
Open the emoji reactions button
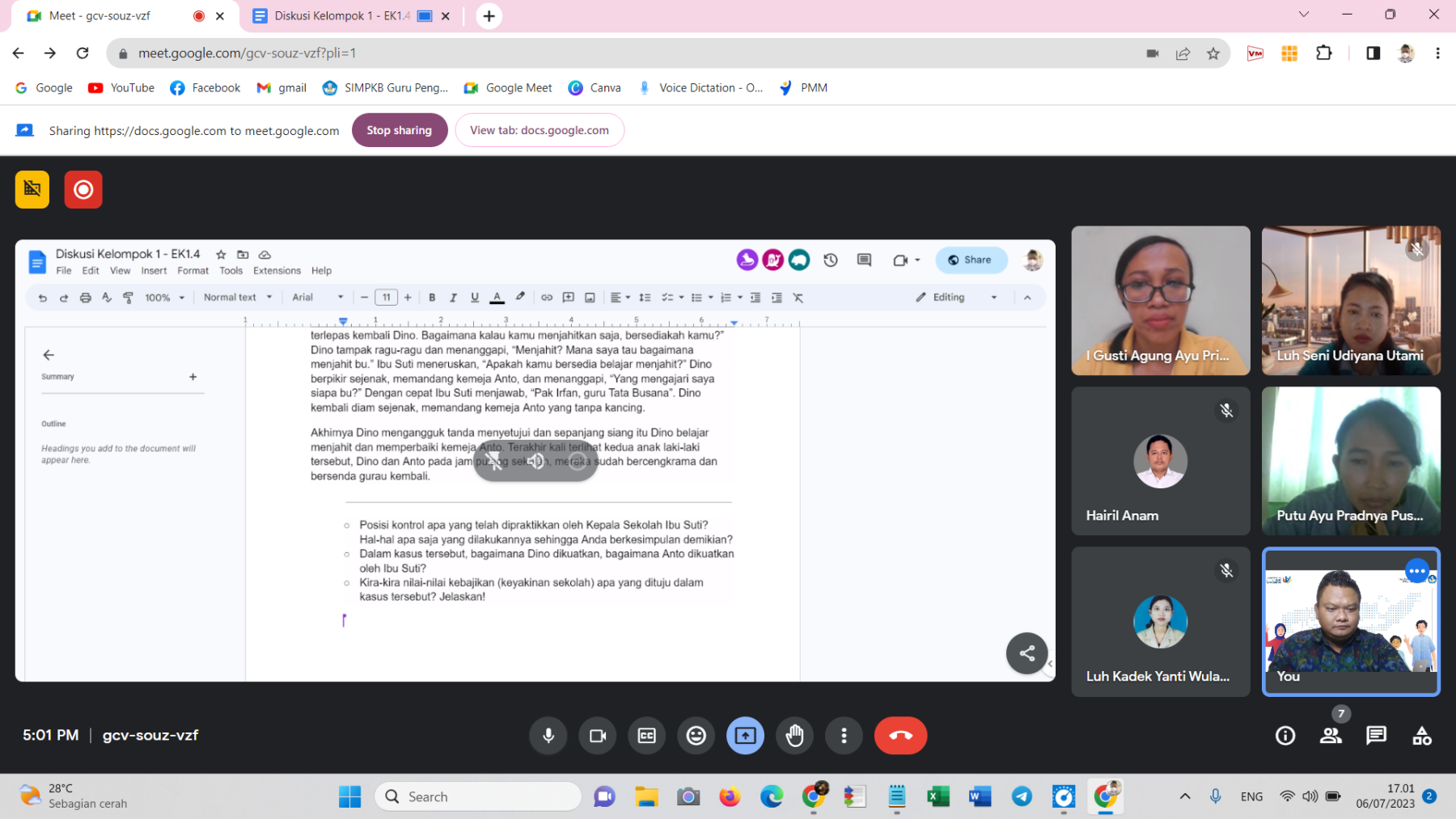[x=696, y=736]
